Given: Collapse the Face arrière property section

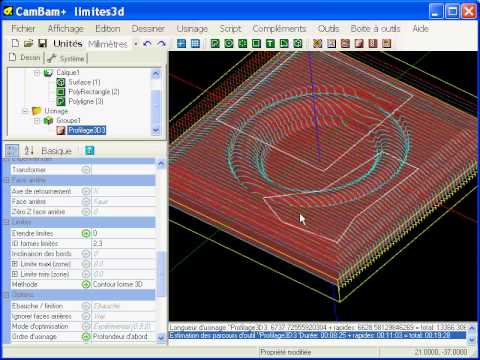Looking at the screenshot, I should 6,180.
